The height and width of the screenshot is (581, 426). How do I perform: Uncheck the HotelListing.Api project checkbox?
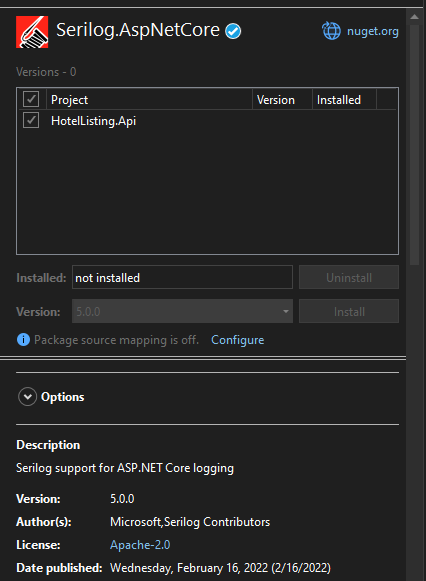coord(31,120)
